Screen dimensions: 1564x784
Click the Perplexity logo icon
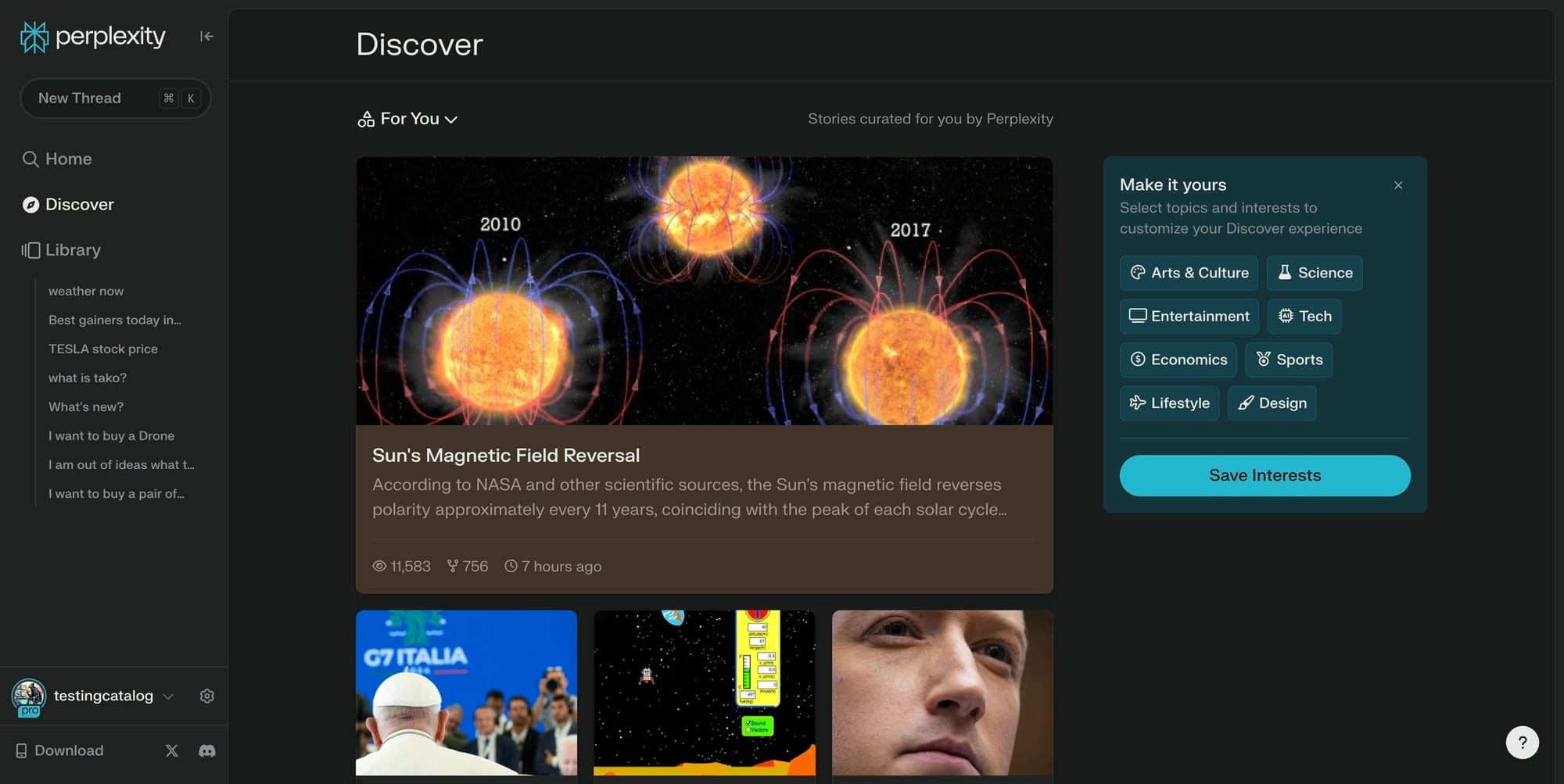[33, 36]
